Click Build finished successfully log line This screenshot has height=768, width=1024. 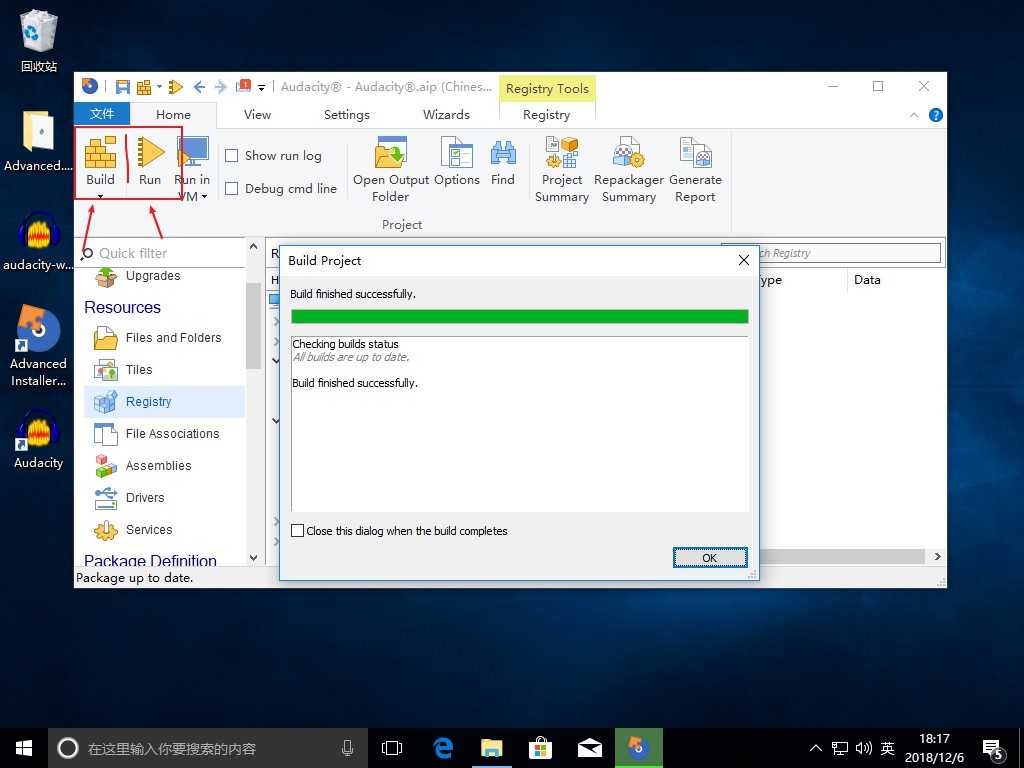tap(355, 383)
